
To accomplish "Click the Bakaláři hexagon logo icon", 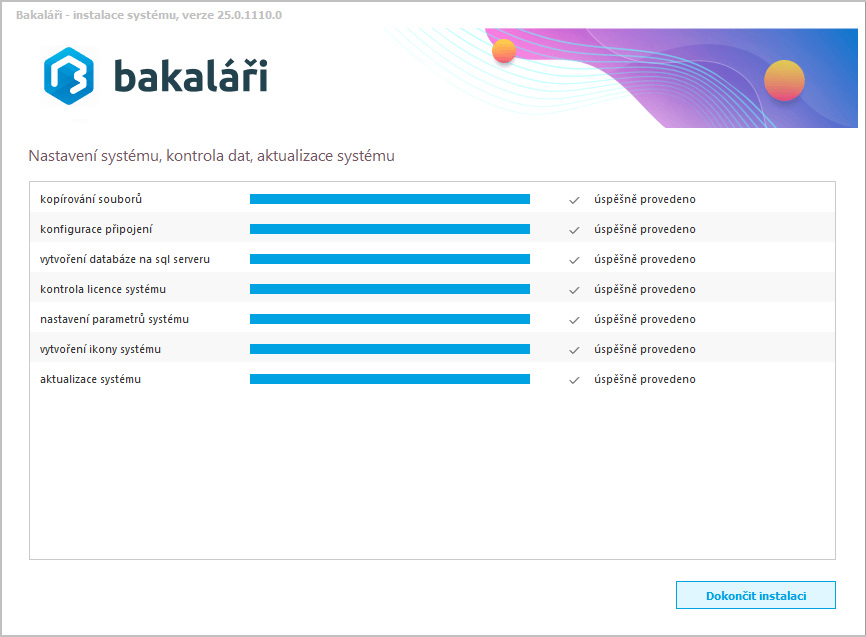I will (x=69, y=77).
